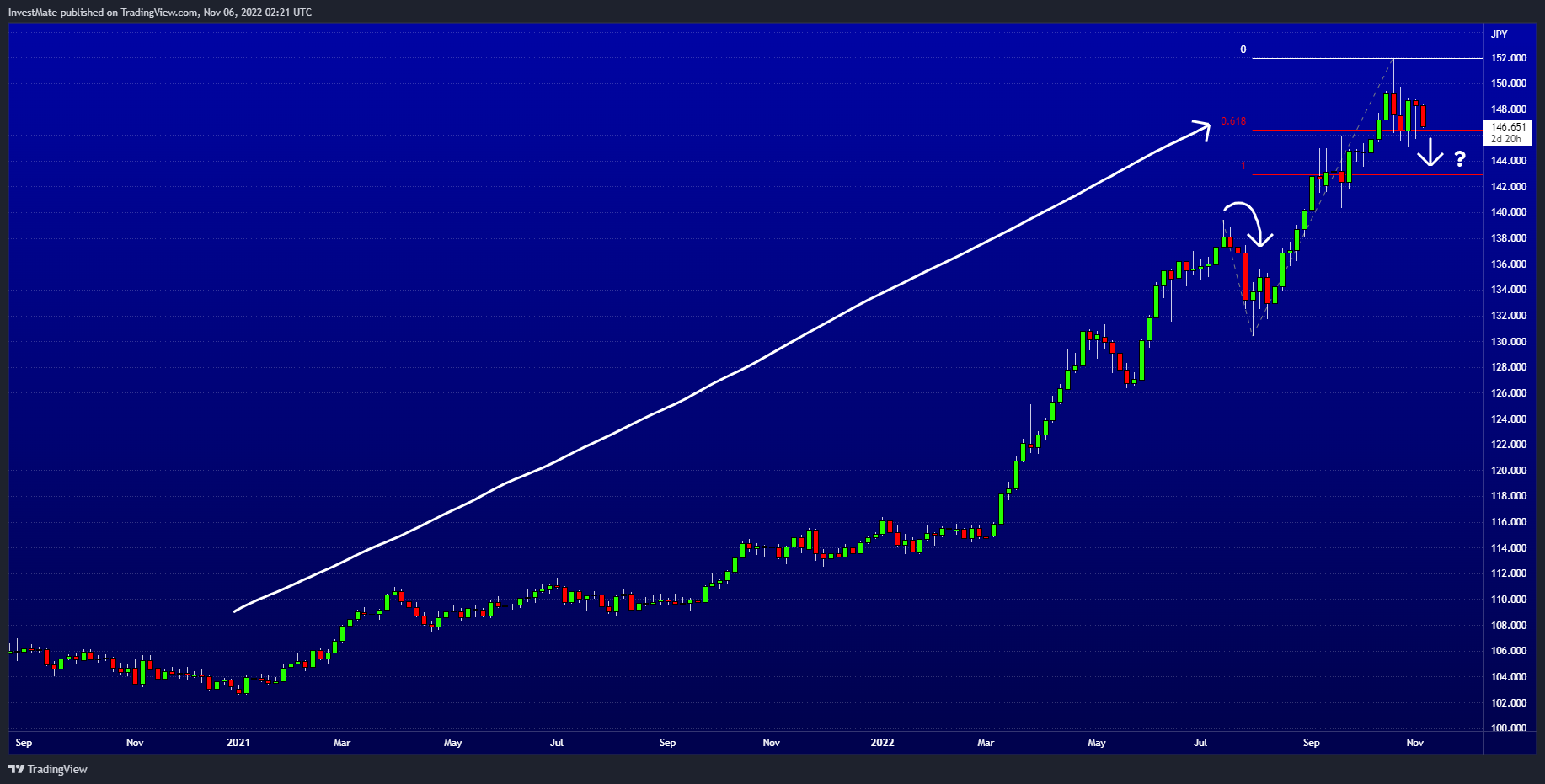Click the Fibonacci 0 level label
Viewport: 1545px width, 784px height.
(1243, 50)
